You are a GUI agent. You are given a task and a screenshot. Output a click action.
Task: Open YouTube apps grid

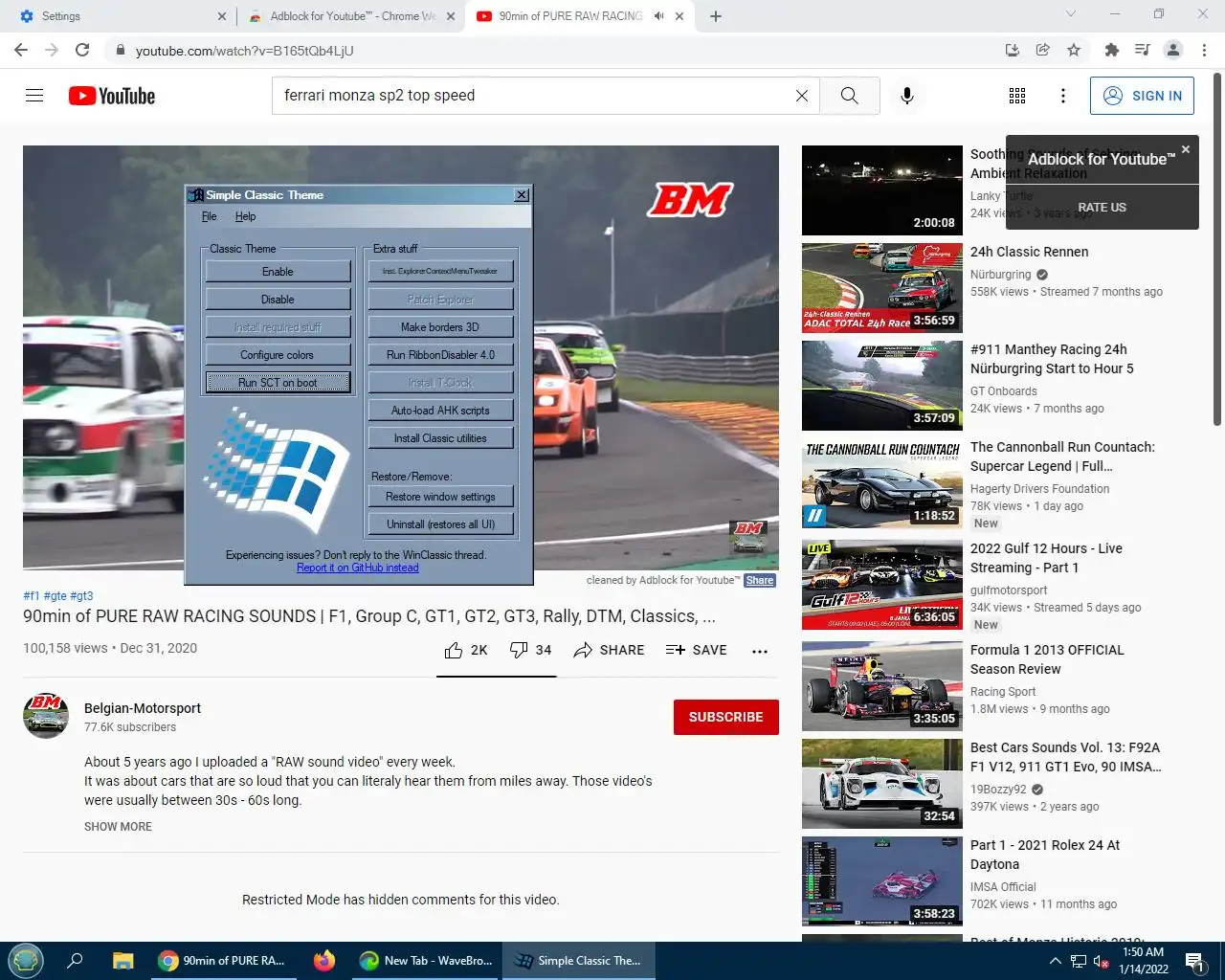(x=1017, y=96)
